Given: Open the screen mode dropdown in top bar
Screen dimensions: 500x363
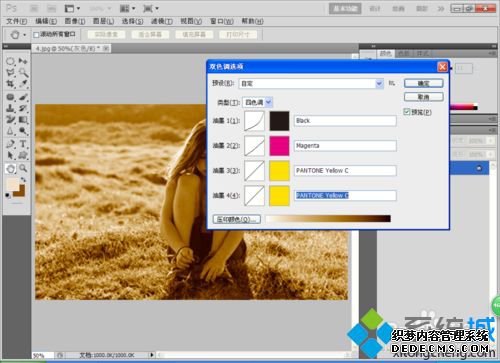Looking at the screenshot, I should tap(151, 8).
